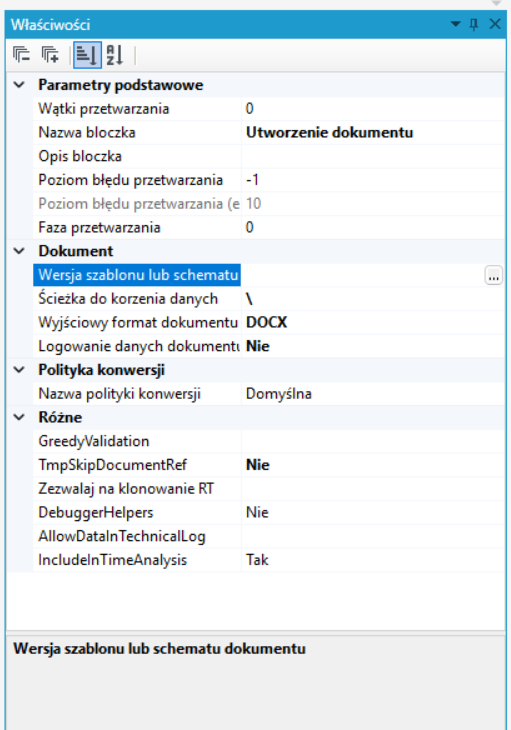Open the panel options dropdown arrow
The height and width of the screenshot is (730, 511).
pyautogui.click(x=456, y=24)
